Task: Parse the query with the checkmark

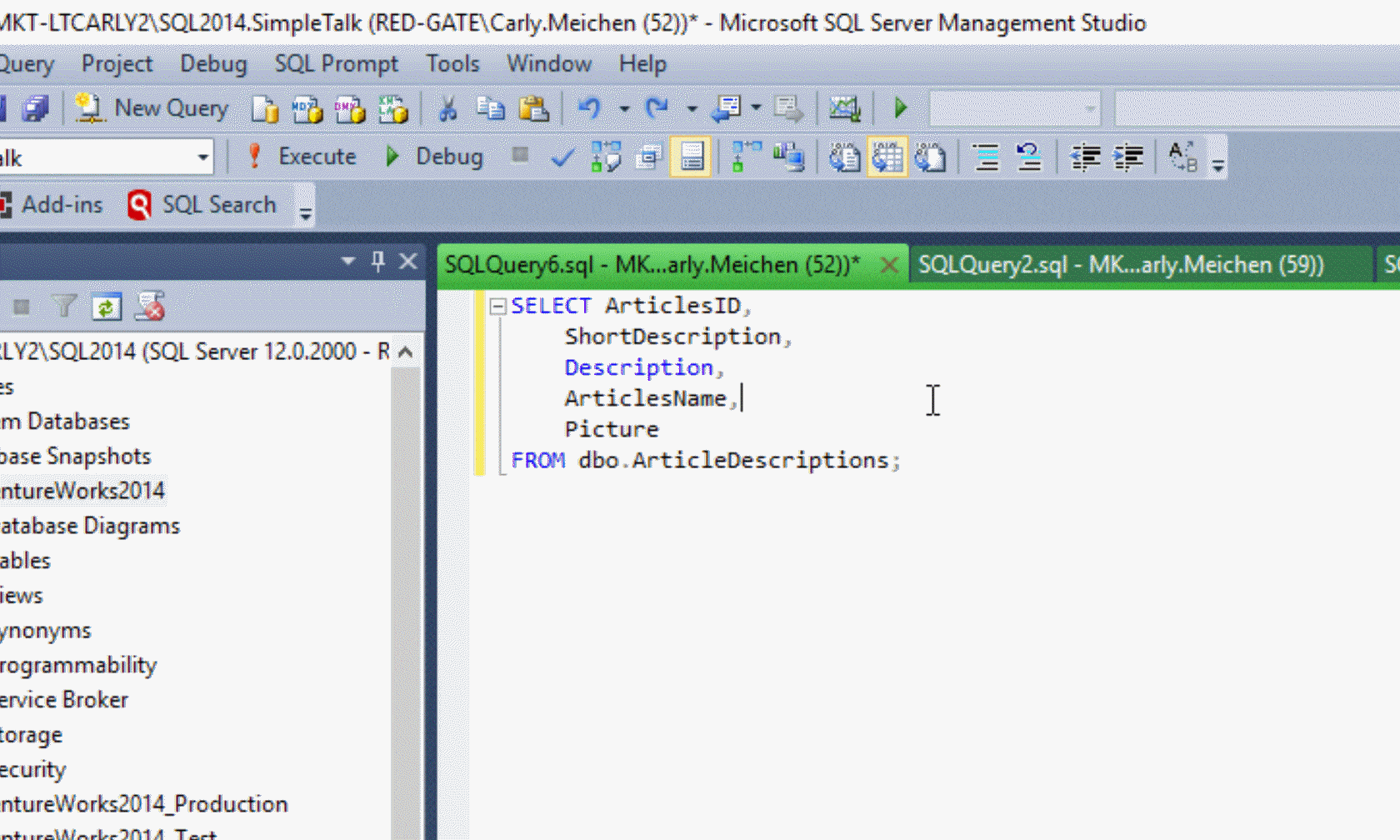Action: [x=562, y=157]
